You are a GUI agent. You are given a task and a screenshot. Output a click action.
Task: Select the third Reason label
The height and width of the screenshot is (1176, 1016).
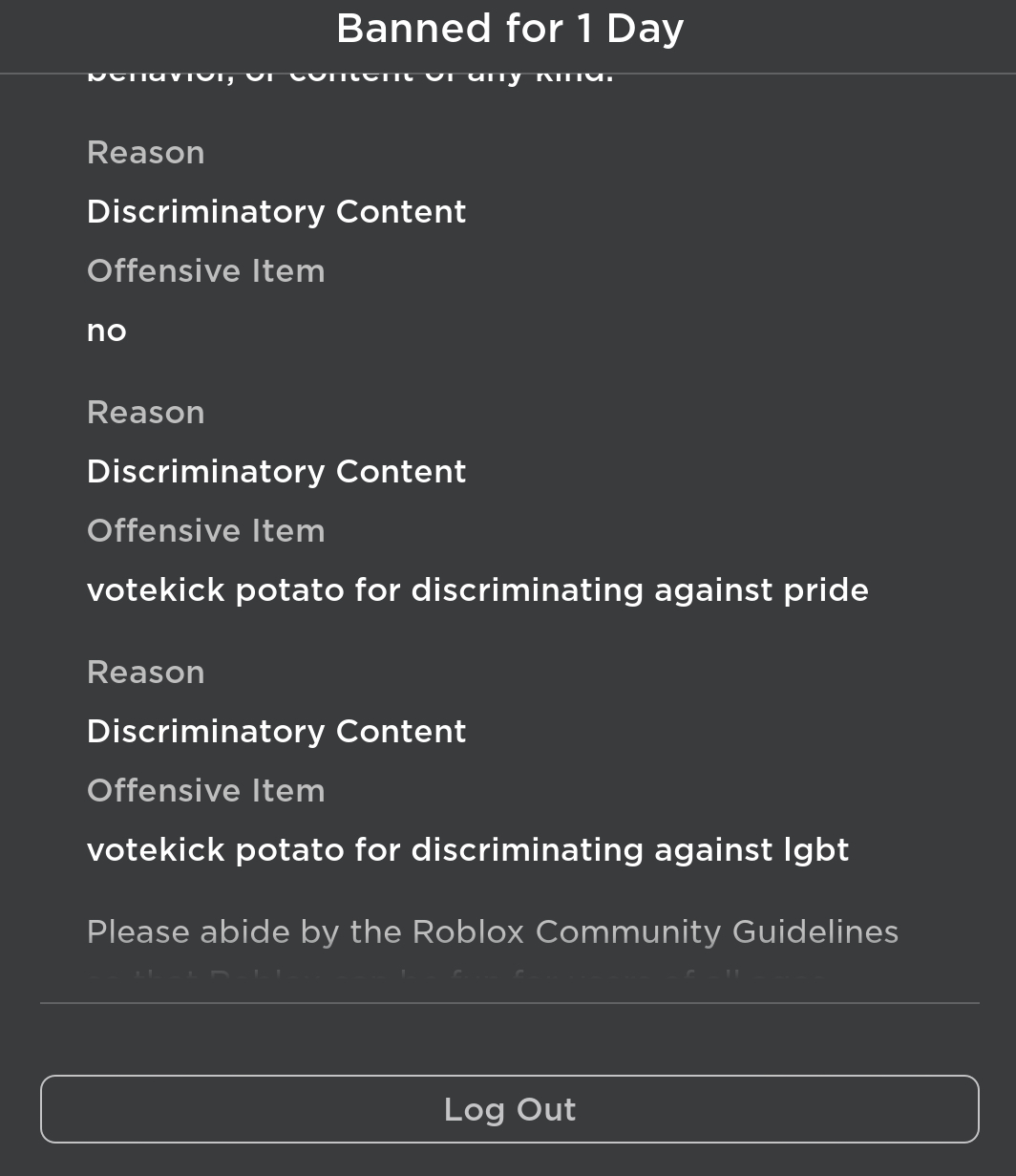[x=145, y=673]
